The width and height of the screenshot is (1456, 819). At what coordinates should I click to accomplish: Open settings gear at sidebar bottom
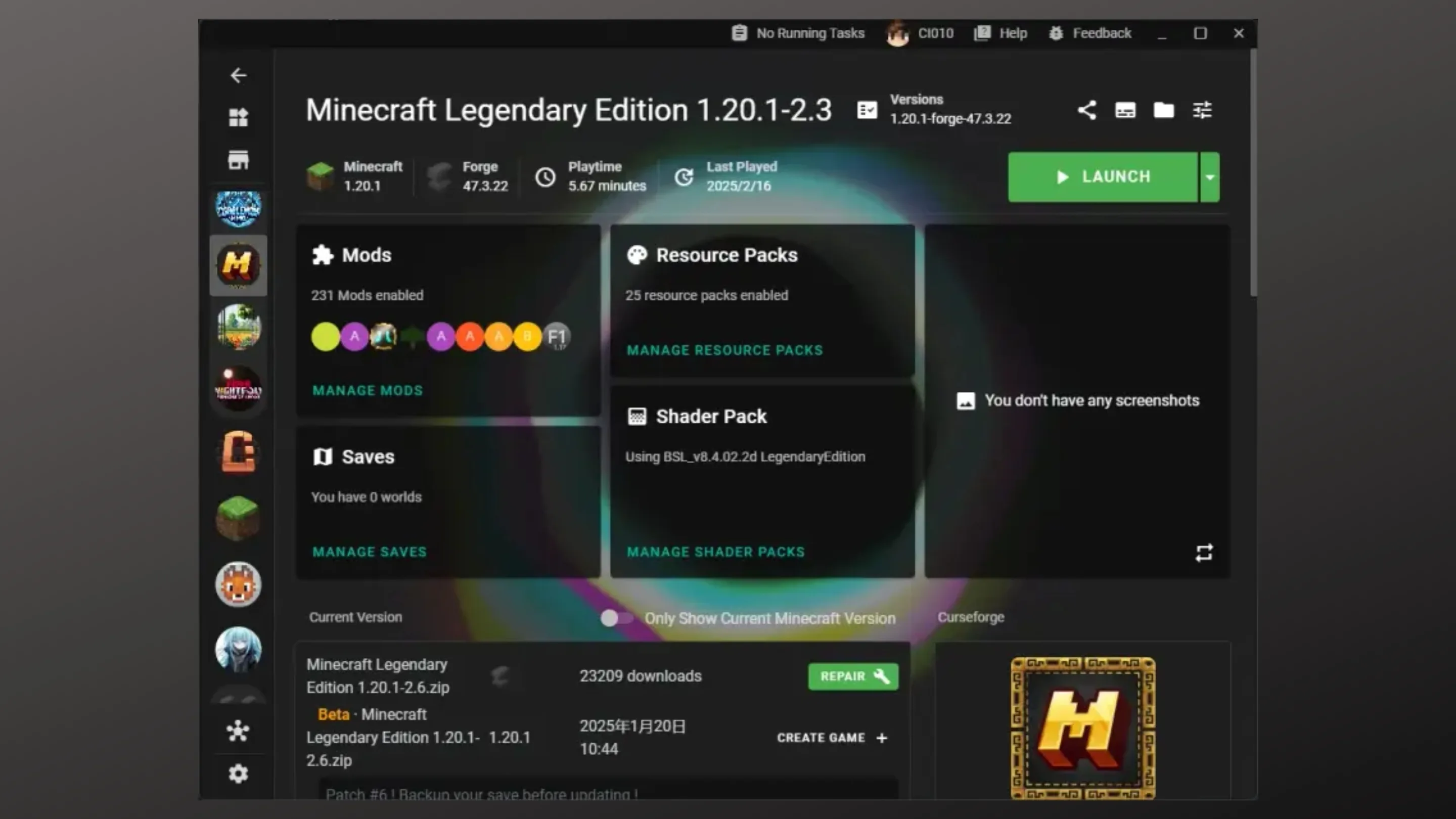[x=238, y=773]
